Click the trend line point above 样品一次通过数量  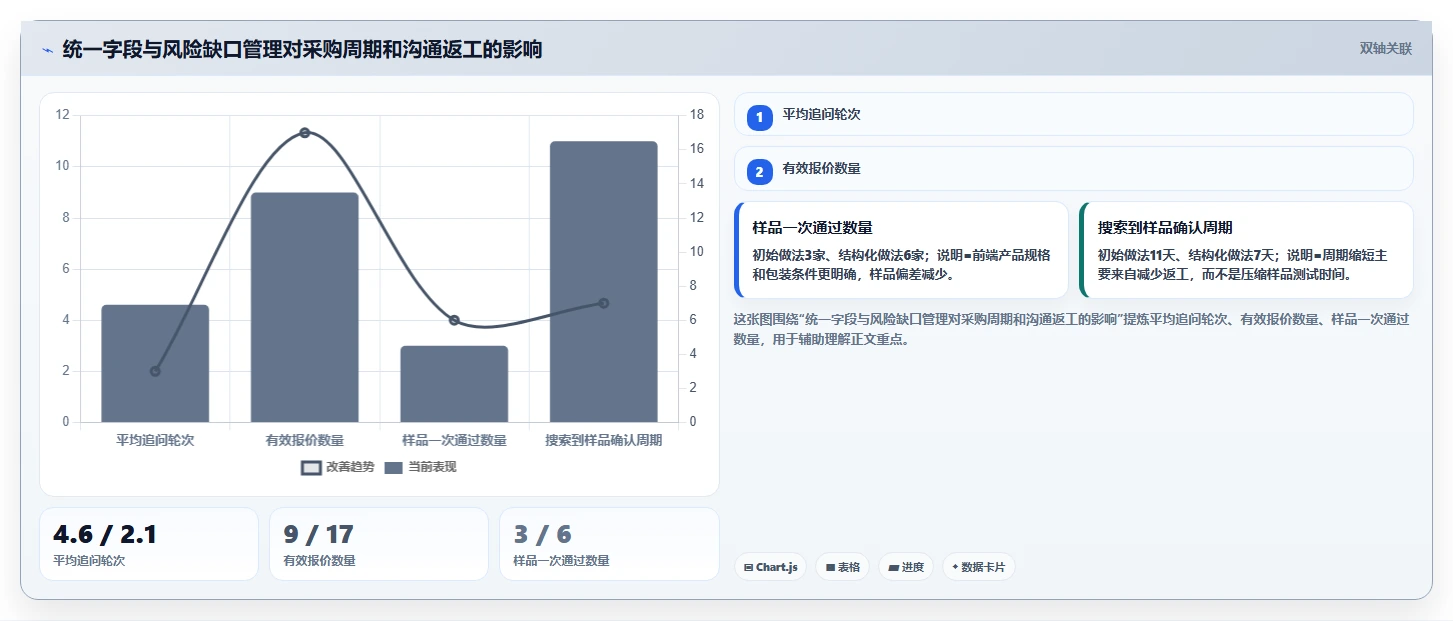click(x=454, y=320)
